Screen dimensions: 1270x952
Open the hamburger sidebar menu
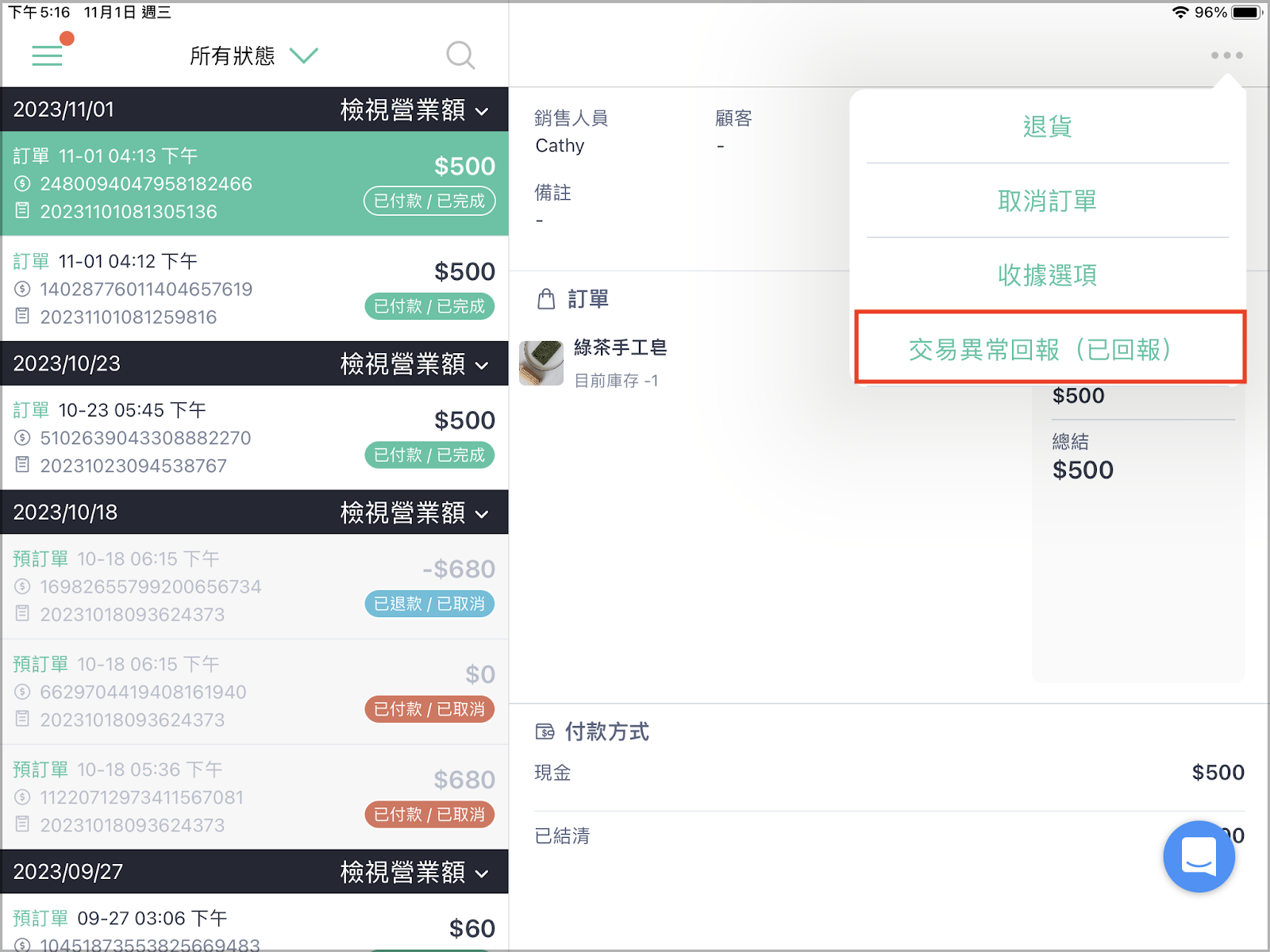[x=47, y=55]
